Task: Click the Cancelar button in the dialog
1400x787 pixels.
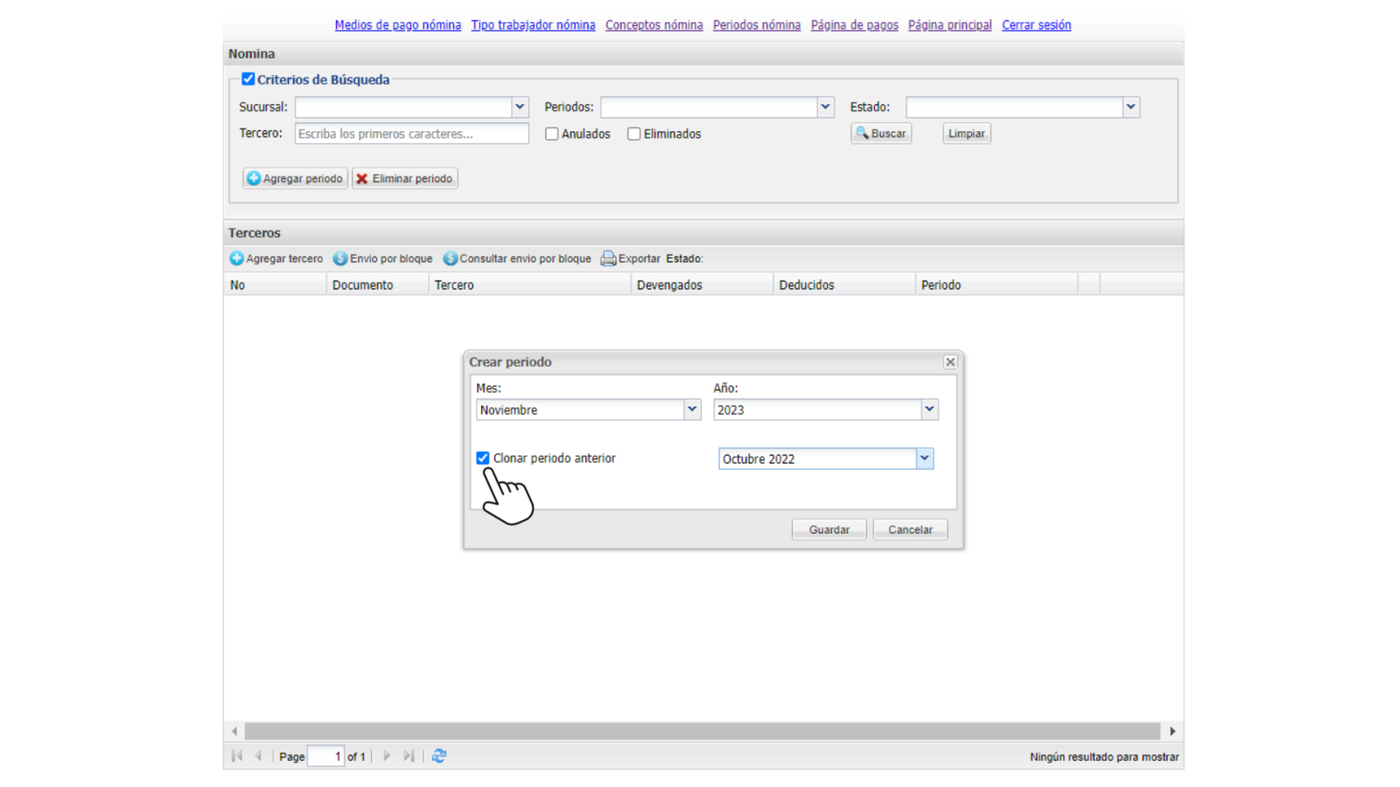Action: 910,529
